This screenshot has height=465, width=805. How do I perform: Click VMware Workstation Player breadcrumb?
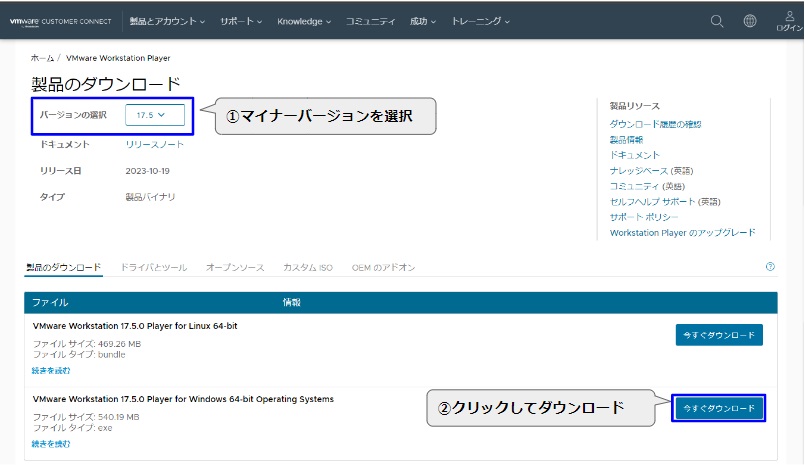point(118,58)
